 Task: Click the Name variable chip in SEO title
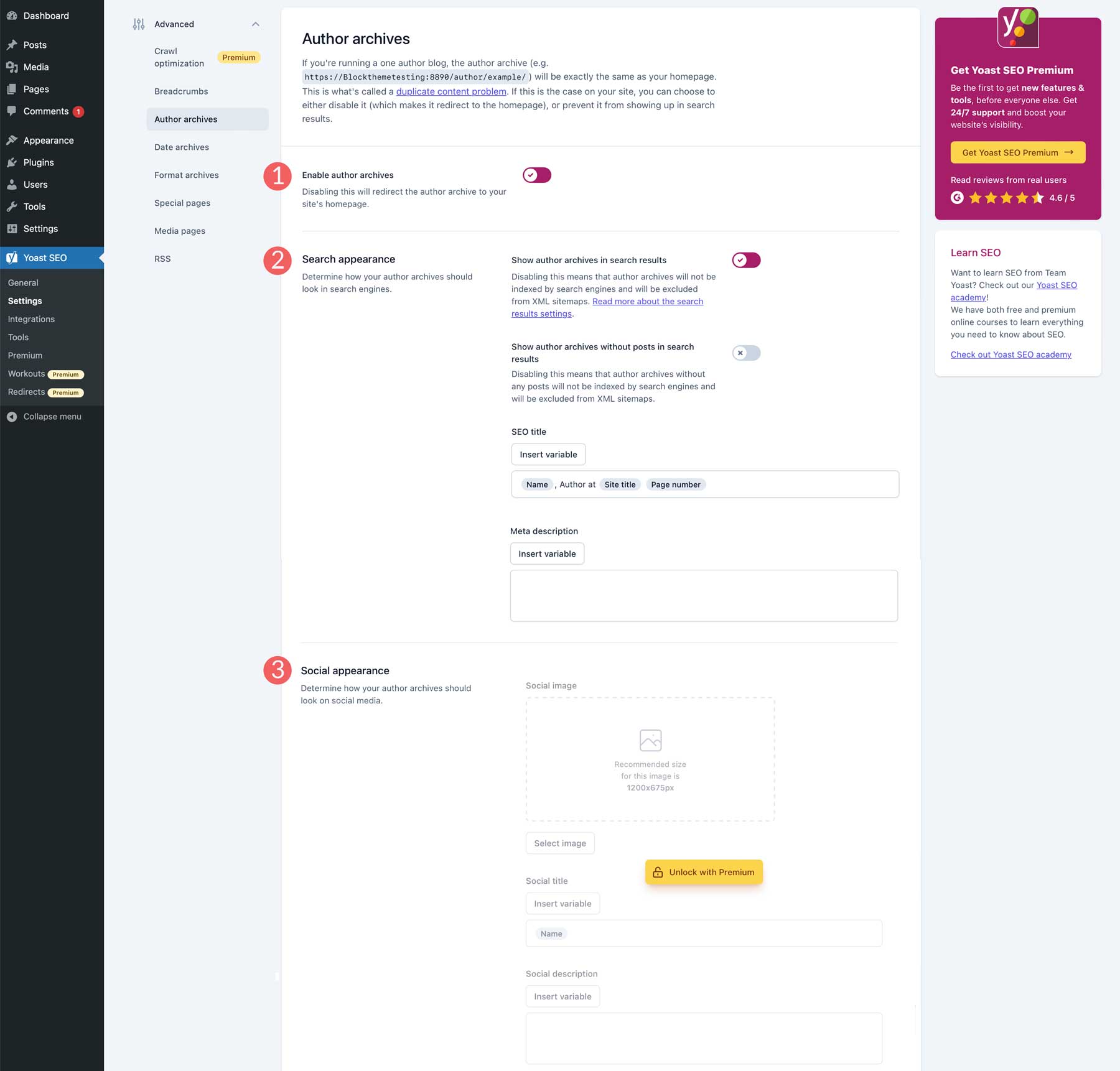pos(537,484)
